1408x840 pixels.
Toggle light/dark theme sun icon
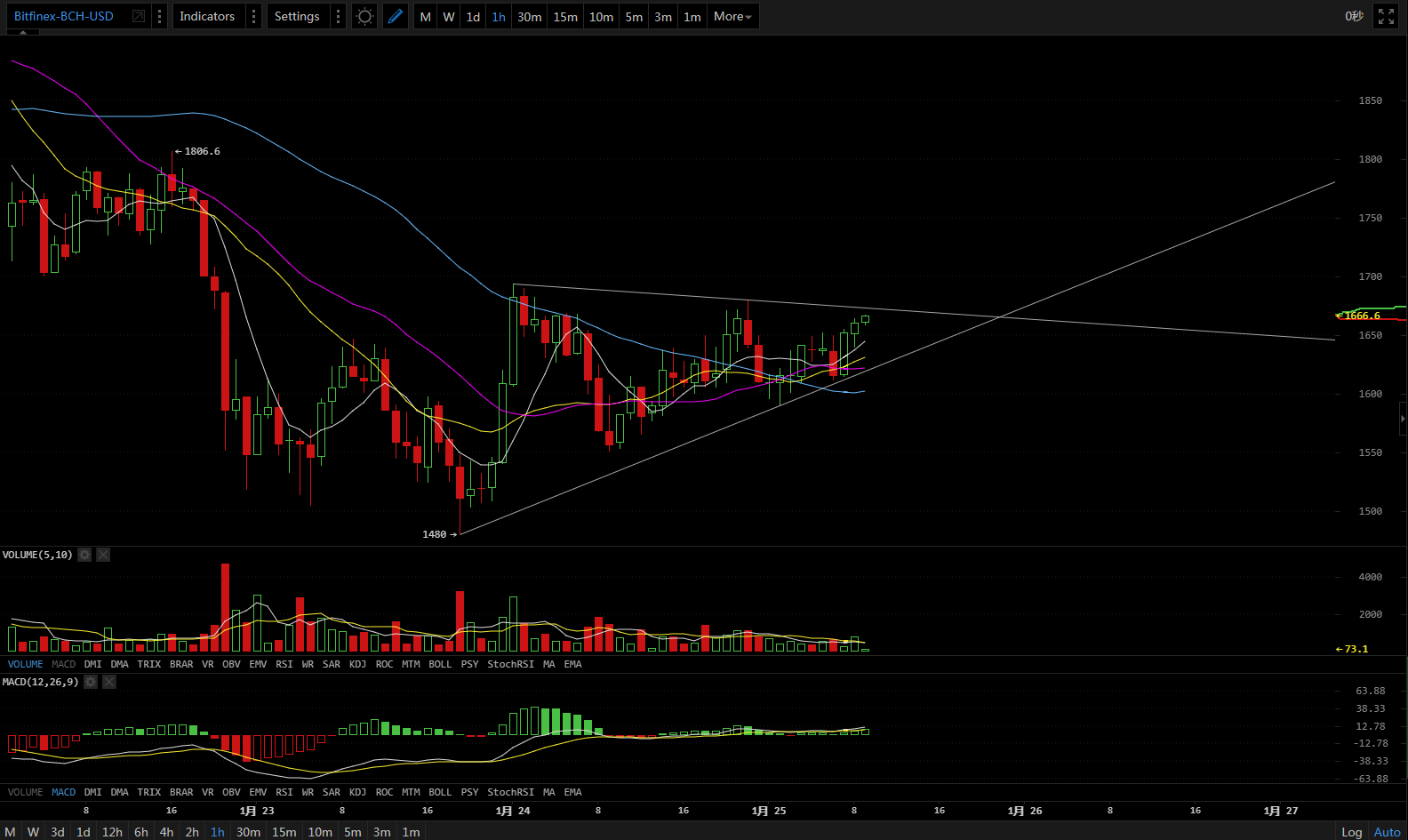(x=364, y=16)
